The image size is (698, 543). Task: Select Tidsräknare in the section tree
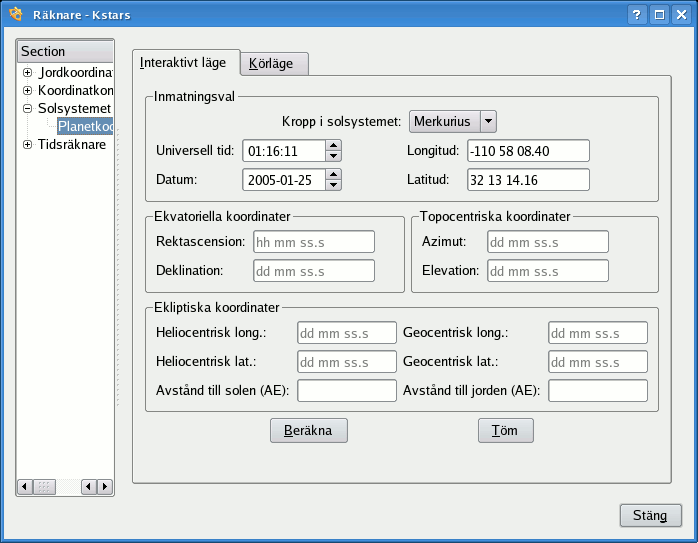(72, 144)
